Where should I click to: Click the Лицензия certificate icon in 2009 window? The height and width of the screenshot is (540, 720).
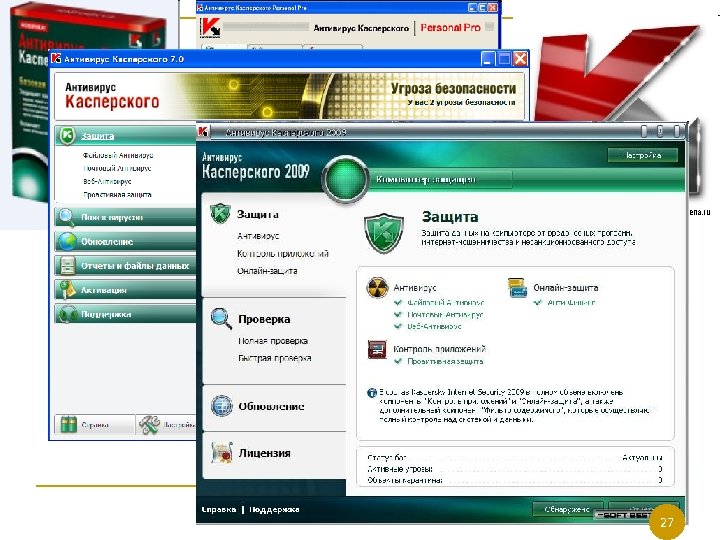[x=222, y=453]
